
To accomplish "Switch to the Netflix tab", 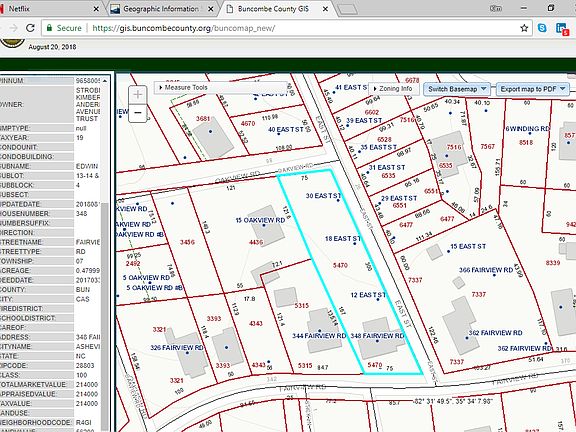I will tap(48, 9).
